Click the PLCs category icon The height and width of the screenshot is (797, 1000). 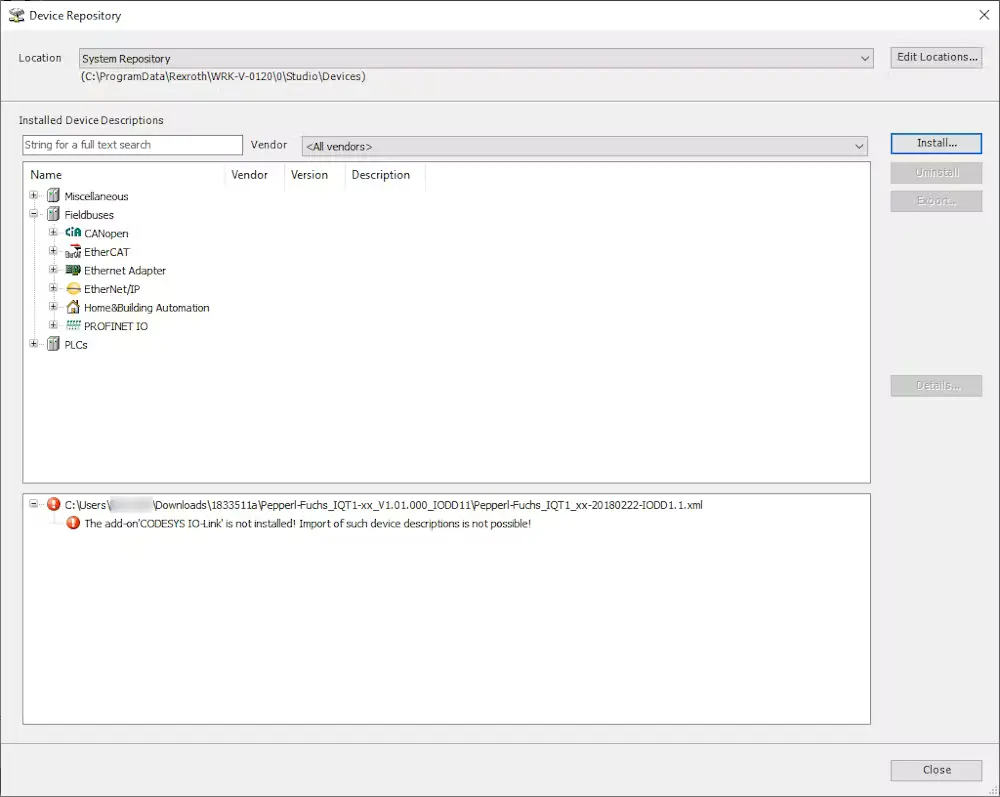(x=53, y=345)
